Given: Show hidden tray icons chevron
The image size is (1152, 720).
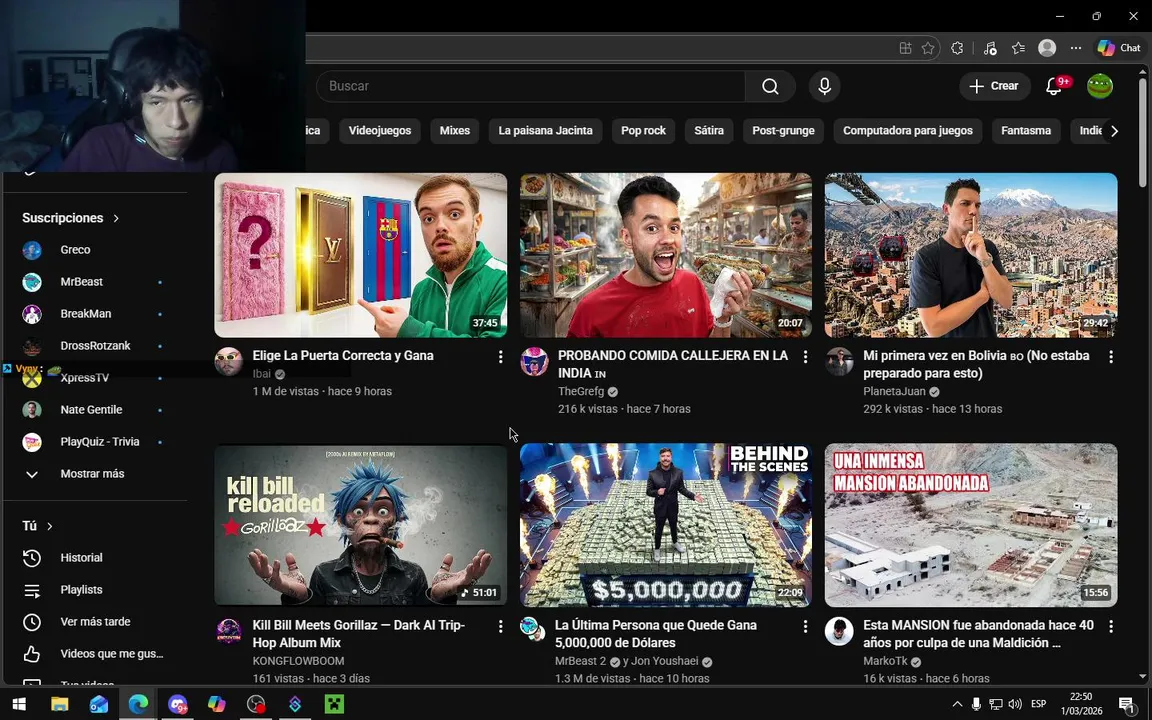Looking at the screenshot, I should 957,704.
